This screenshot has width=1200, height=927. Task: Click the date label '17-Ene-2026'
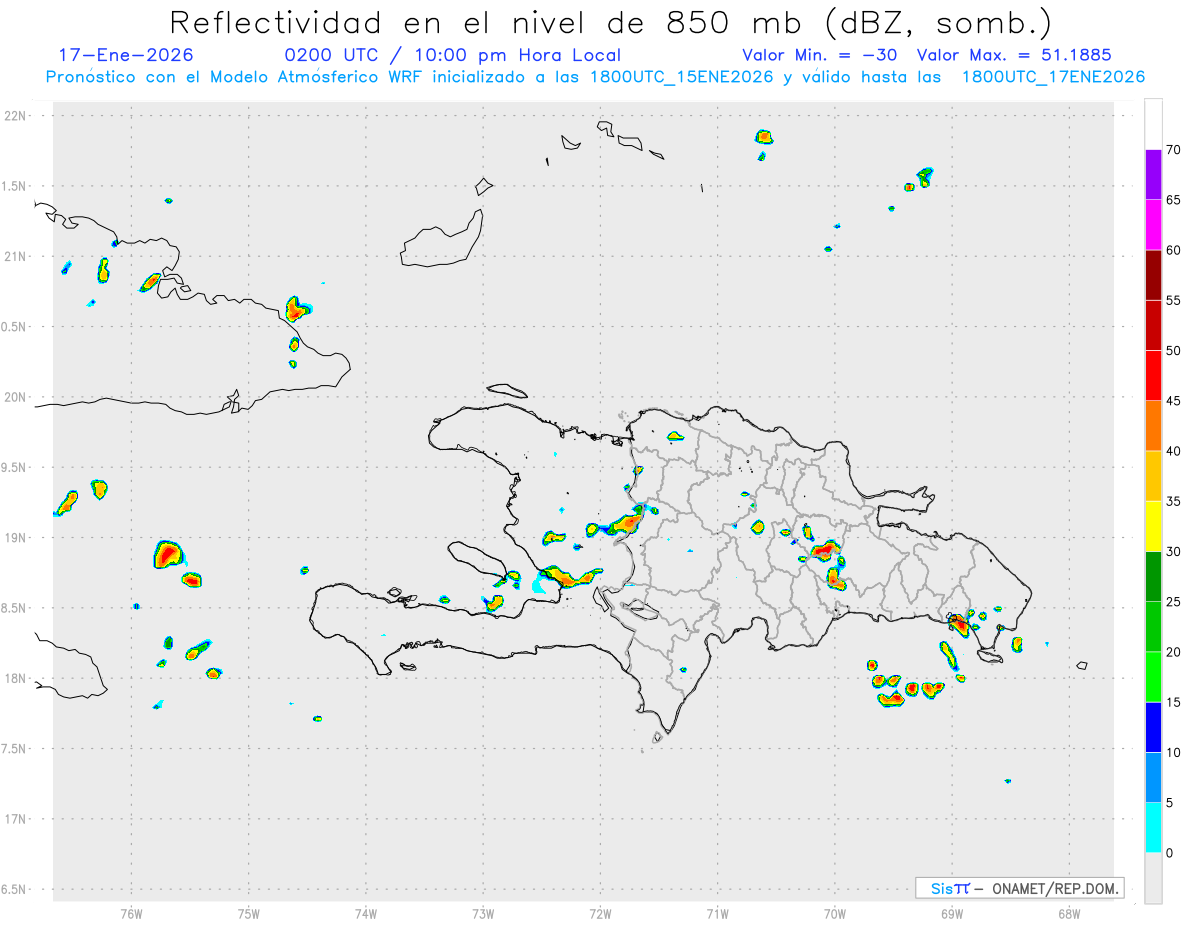[126, 56]
